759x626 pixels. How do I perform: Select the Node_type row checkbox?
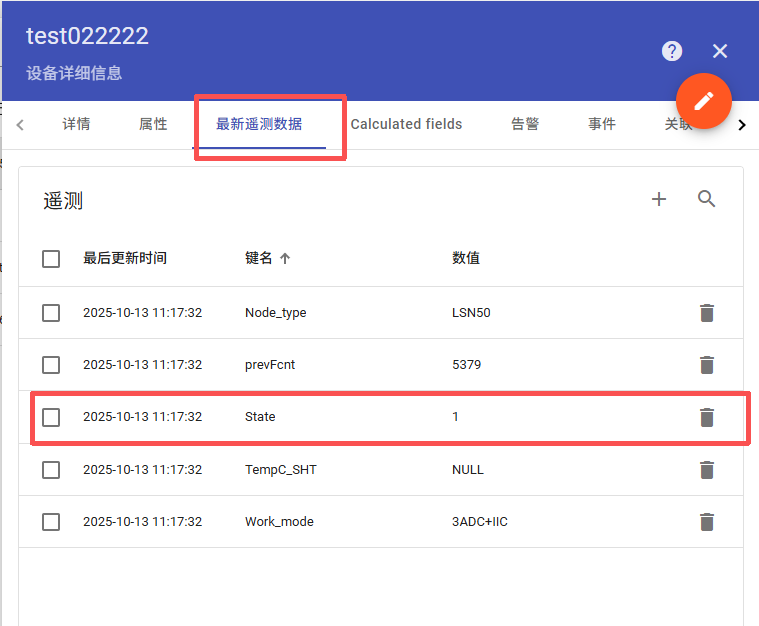point(51,313)
